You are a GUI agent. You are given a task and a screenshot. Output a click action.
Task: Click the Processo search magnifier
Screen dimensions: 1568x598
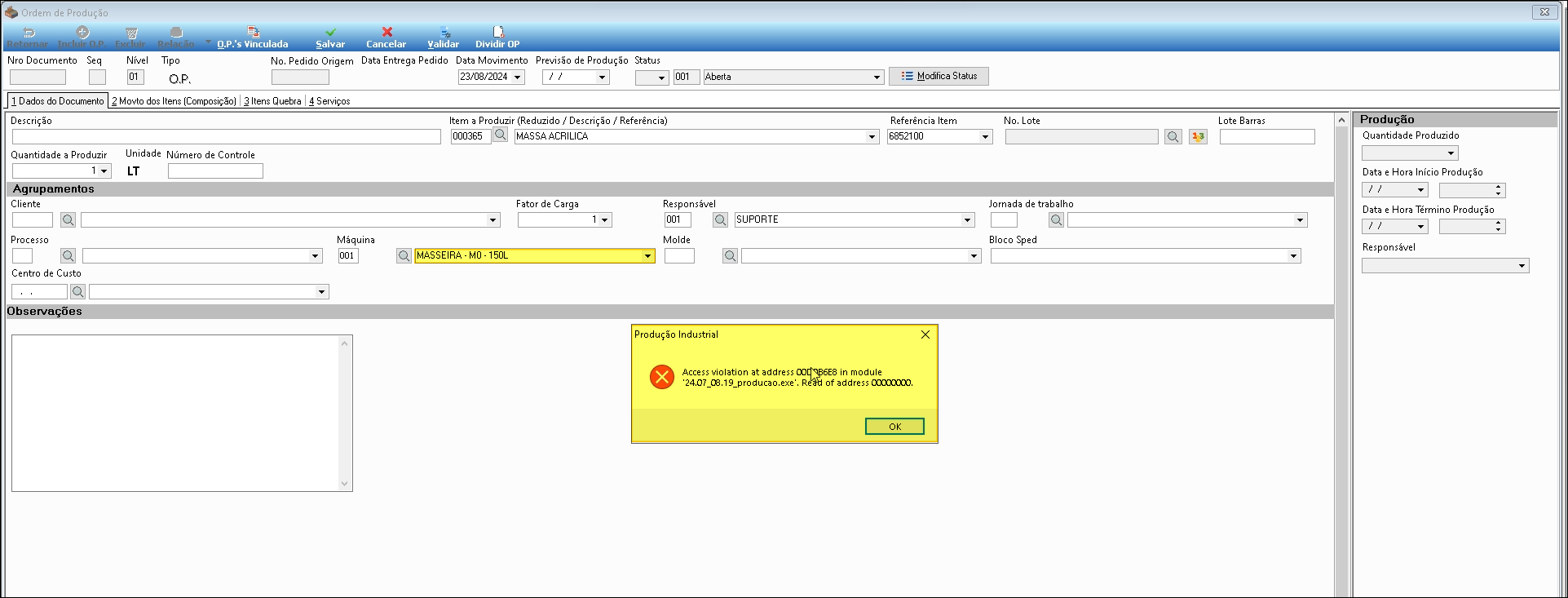coord(68,256)
